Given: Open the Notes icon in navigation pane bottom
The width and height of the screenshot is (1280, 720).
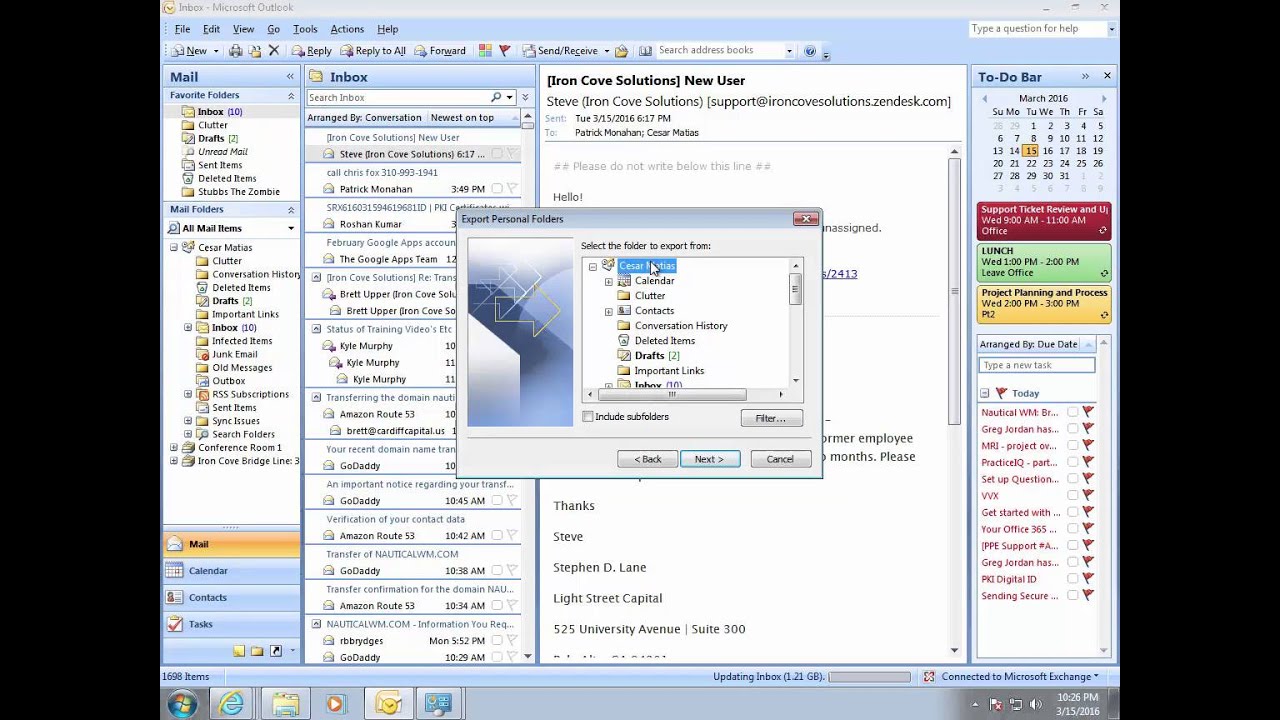Looking at the screenshot, I should (239, 651).
